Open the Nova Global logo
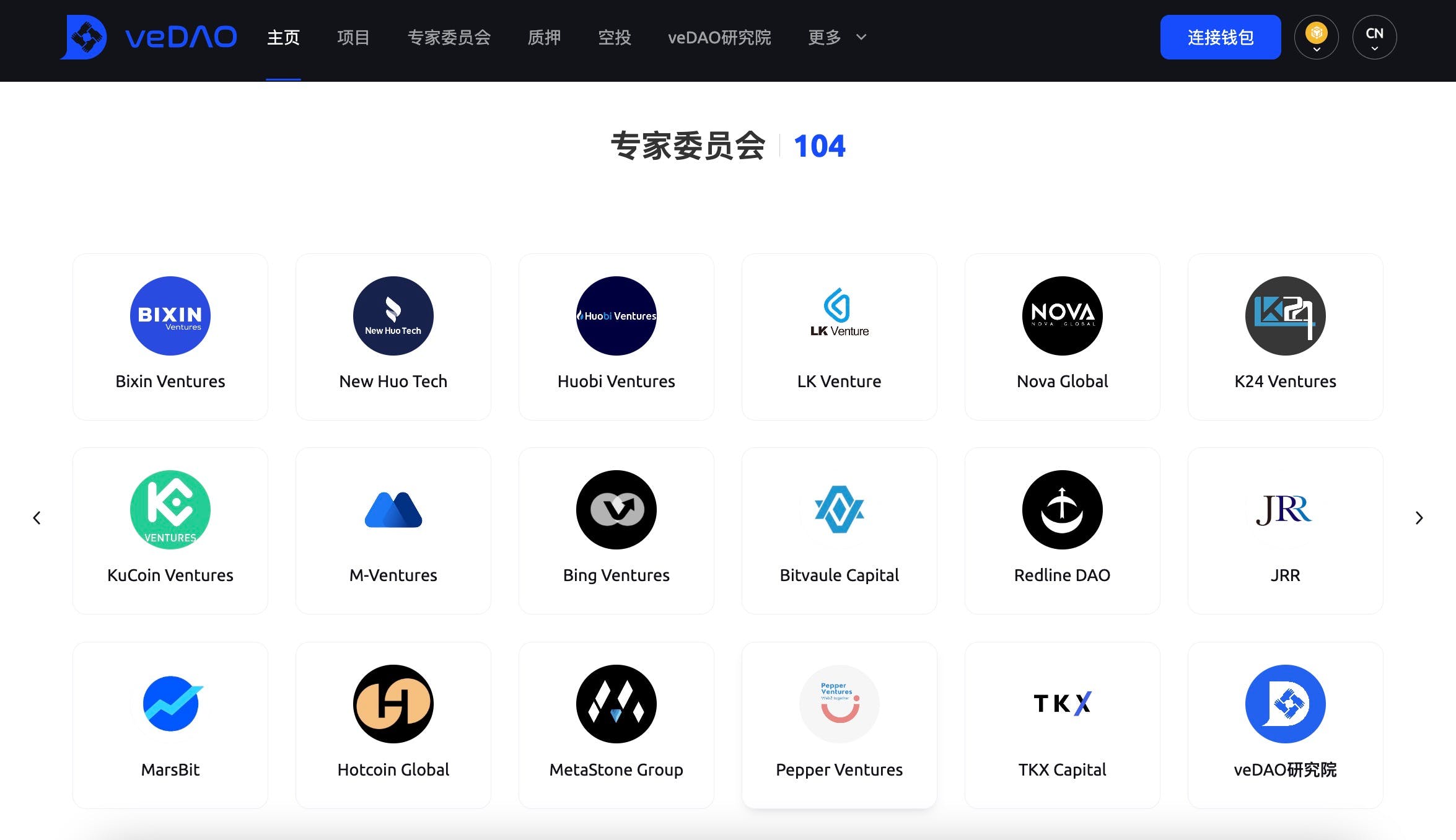 tap(1063, 316)
